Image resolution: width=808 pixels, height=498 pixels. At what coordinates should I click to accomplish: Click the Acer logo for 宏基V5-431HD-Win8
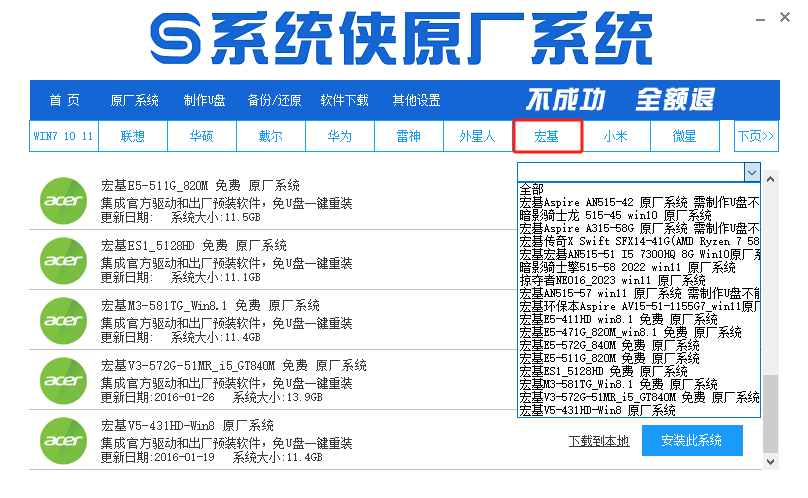point(63,441)
